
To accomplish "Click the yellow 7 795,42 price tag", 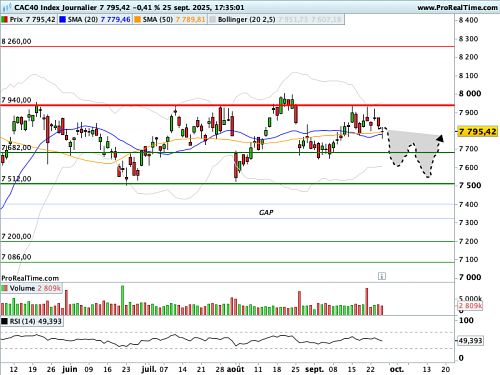I will (477, 132).
